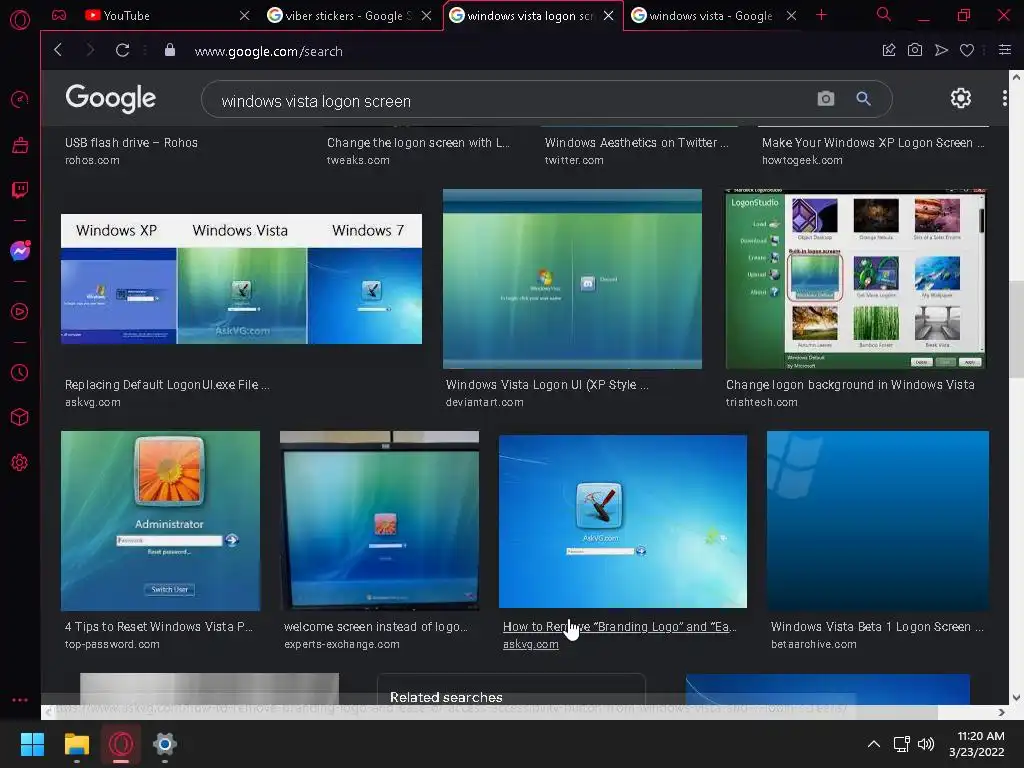Click the send/flow arrow toolbar icon
The width and height of the screenshot is (1024, 768).
coord(941,50)
